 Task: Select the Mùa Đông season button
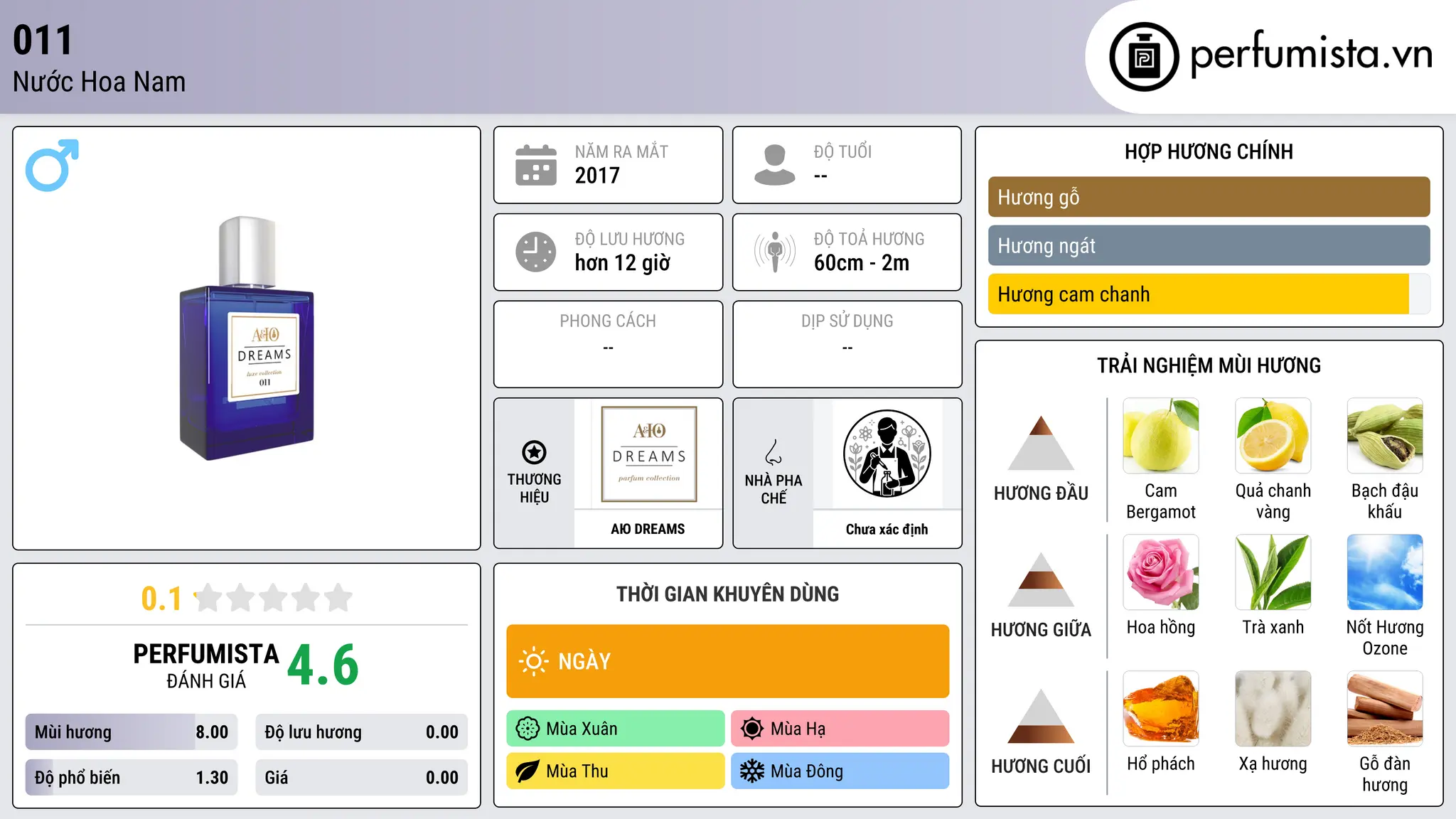click(840, 771)
